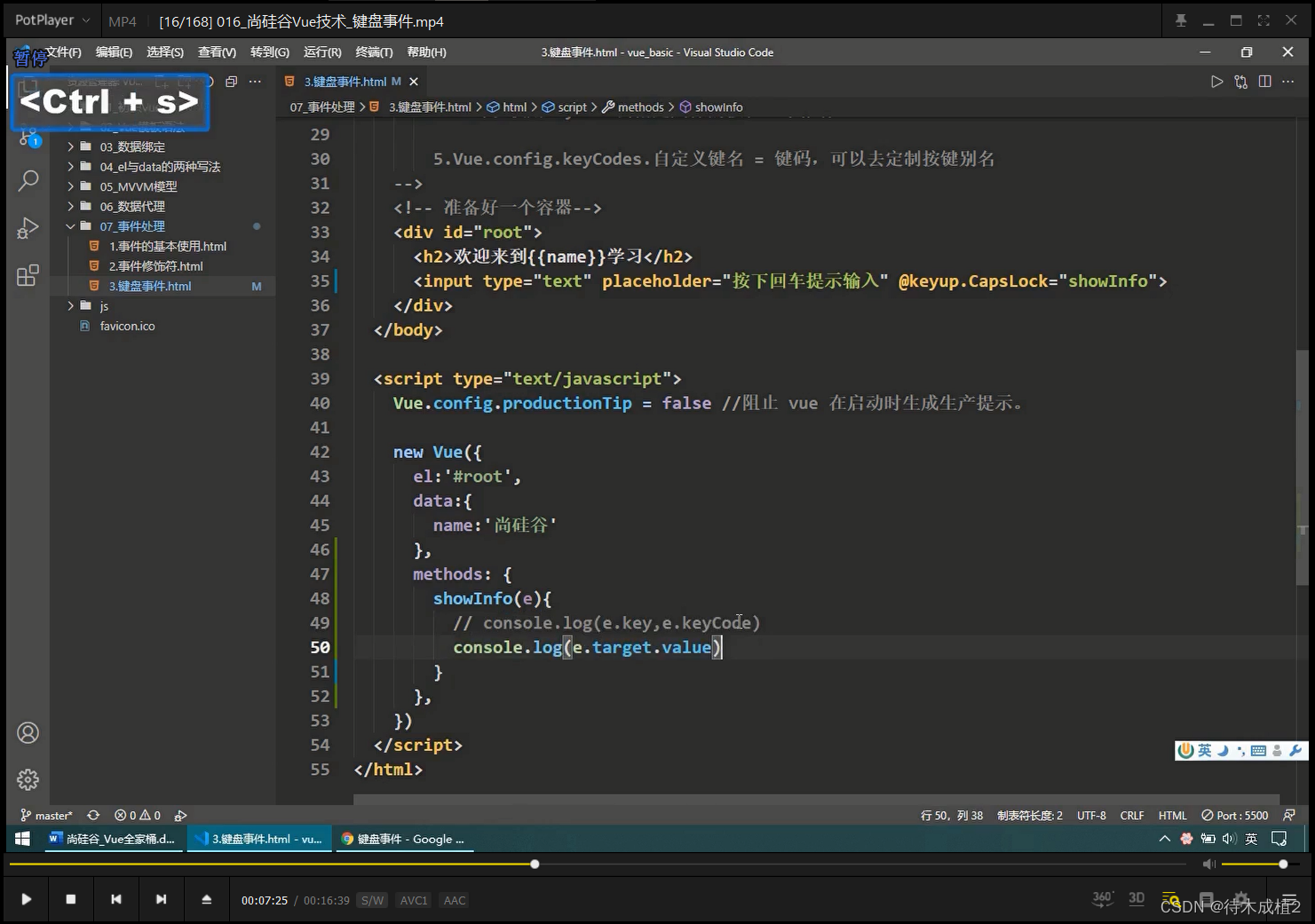Select showInfo in the breadcrumb
This screenshot has height=924, width=1315.
tap(711, 107)
